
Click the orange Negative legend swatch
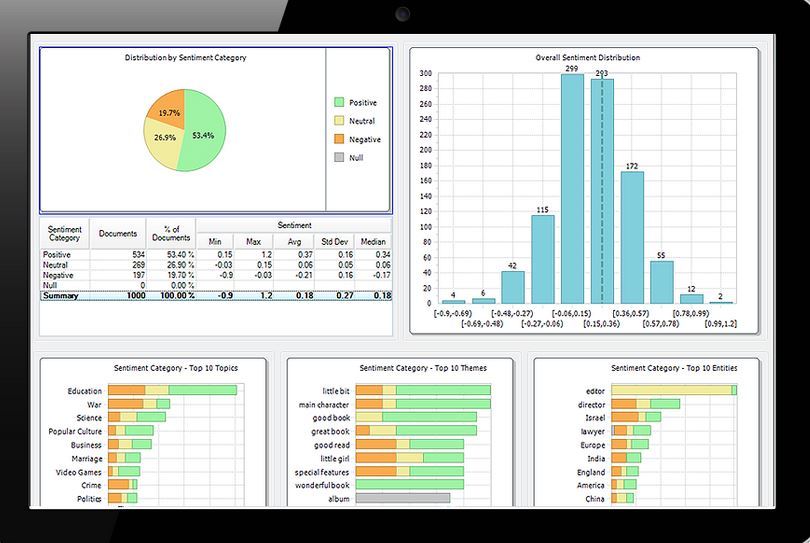tap(339, 139)
